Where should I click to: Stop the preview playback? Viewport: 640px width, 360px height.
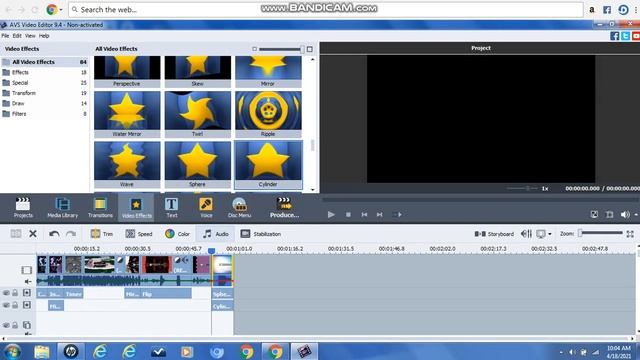tap(348, 214)
